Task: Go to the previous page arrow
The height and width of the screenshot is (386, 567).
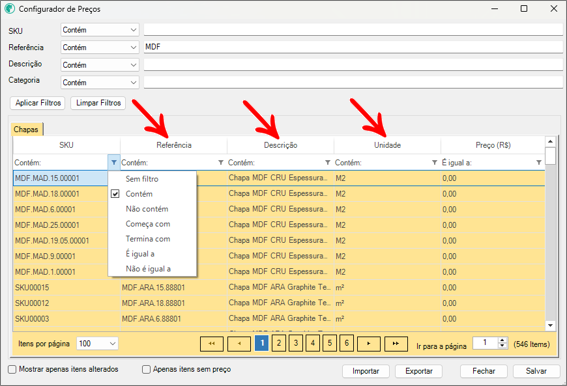Action: [x=239, y=343]
